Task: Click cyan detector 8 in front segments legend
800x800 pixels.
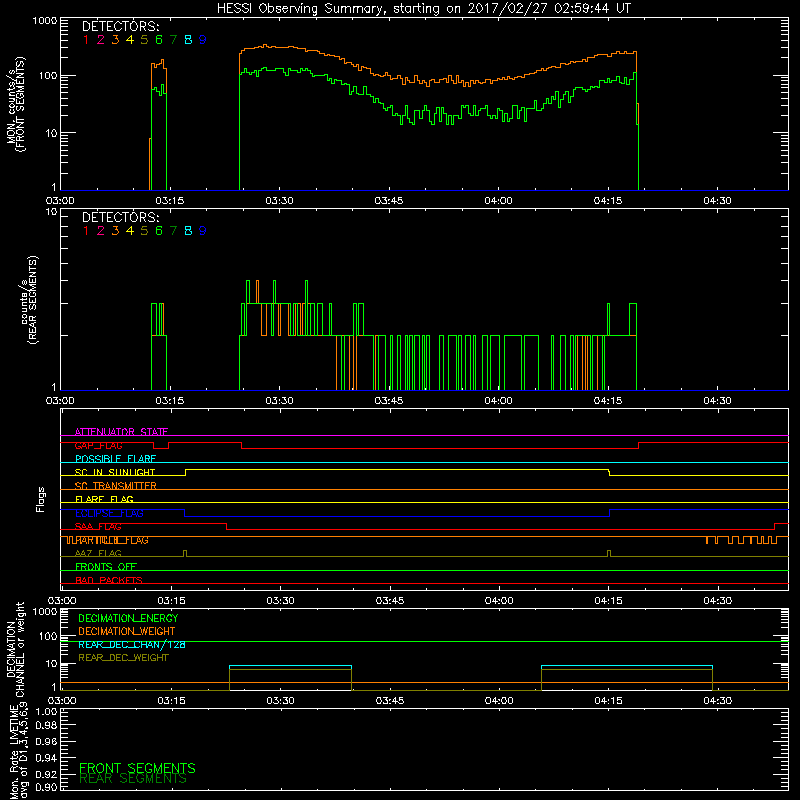Action: click(x=188, y=39)
